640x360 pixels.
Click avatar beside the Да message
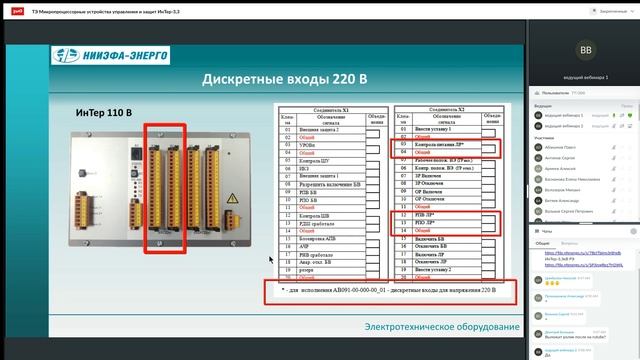(538, 352)
